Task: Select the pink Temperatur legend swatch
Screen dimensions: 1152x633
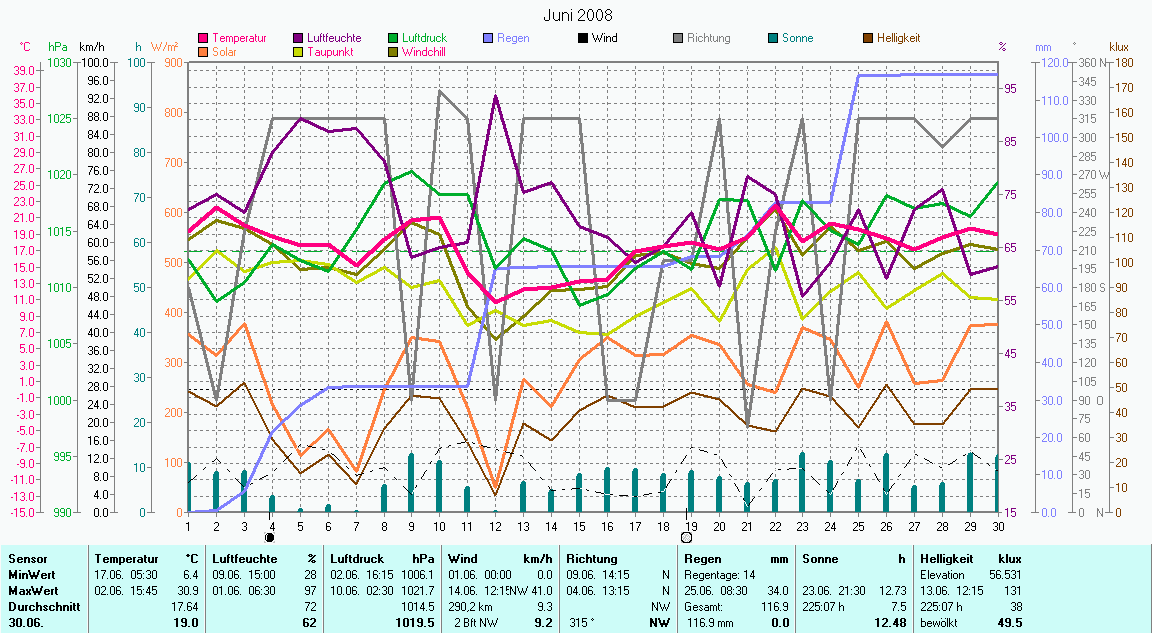Action: [x=205, y=39]
